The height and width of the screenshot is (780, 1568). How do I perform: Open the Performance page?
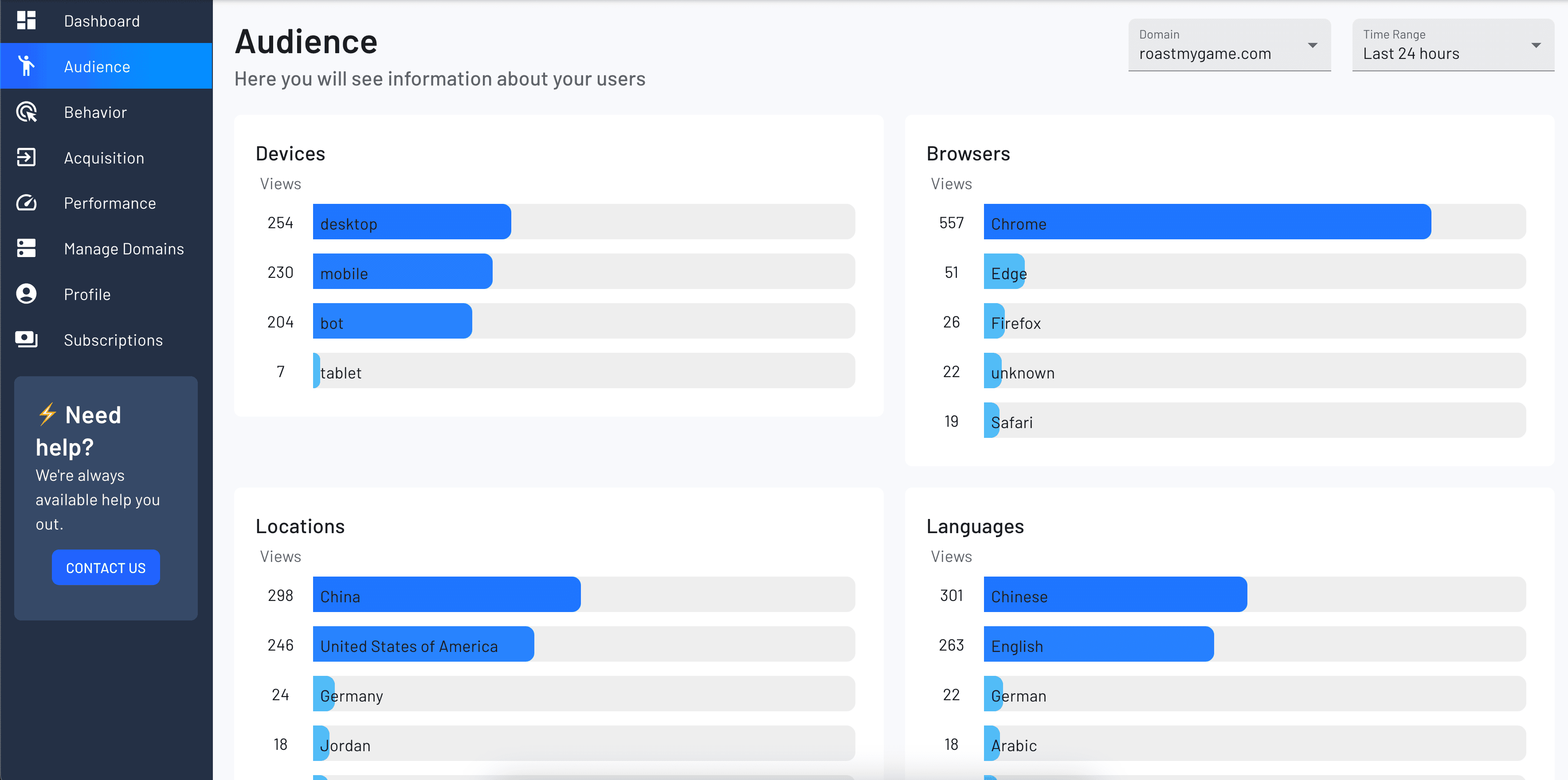(106, 203)
